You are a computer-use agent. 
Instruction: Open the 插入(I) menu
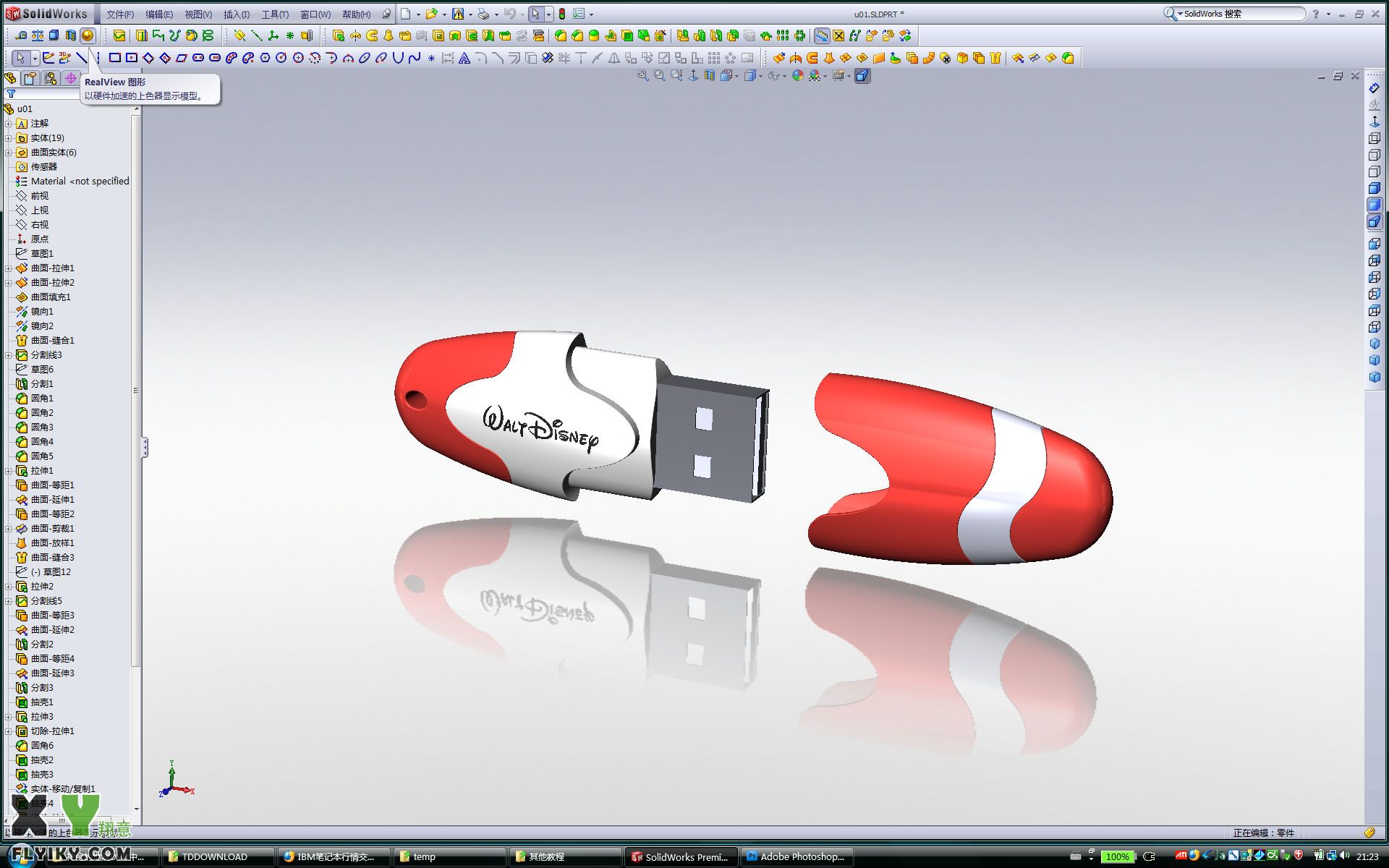[236, 14]
